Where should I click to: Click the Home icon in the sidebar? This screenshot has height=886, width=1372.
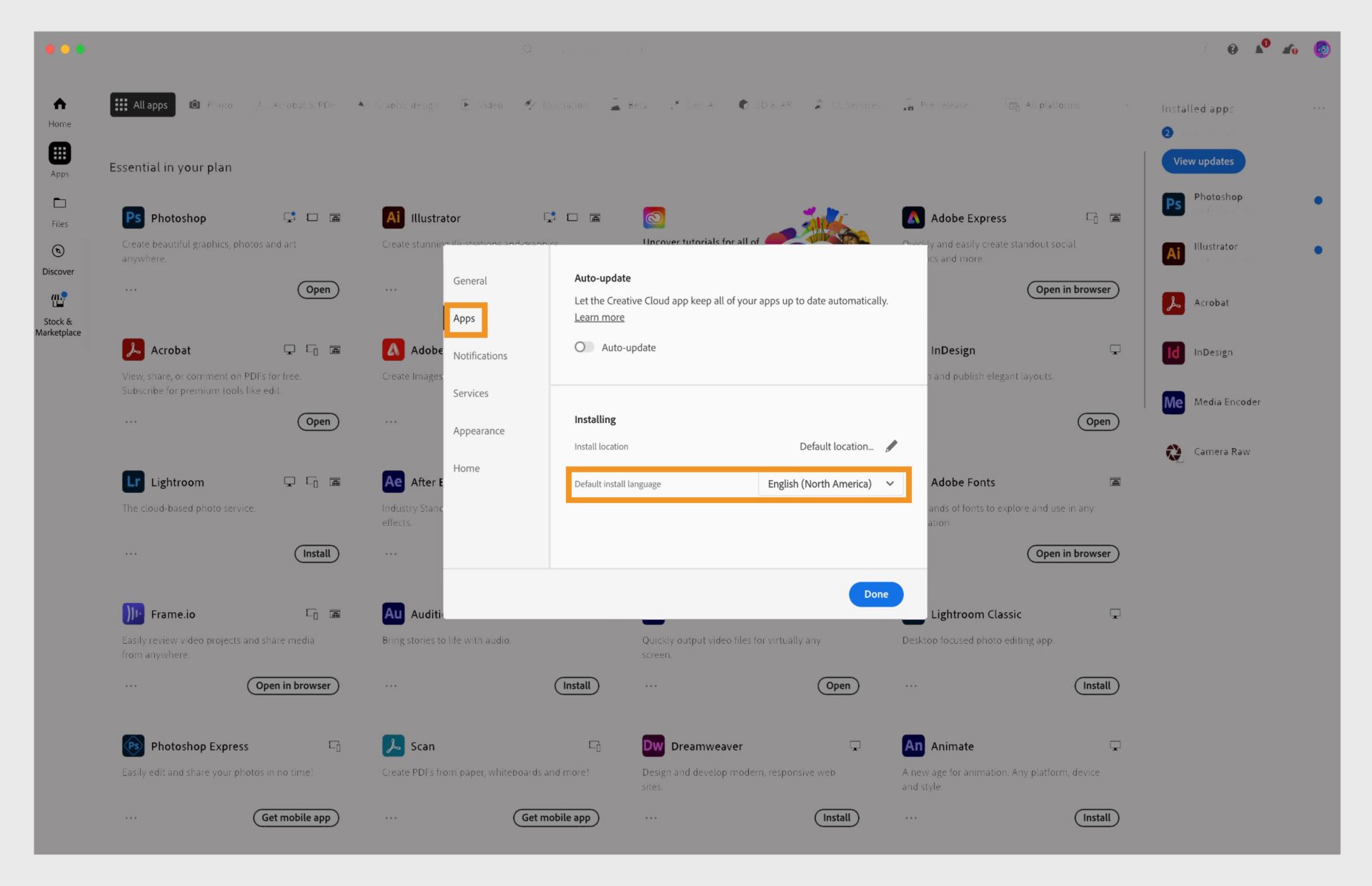coord(60,104)
